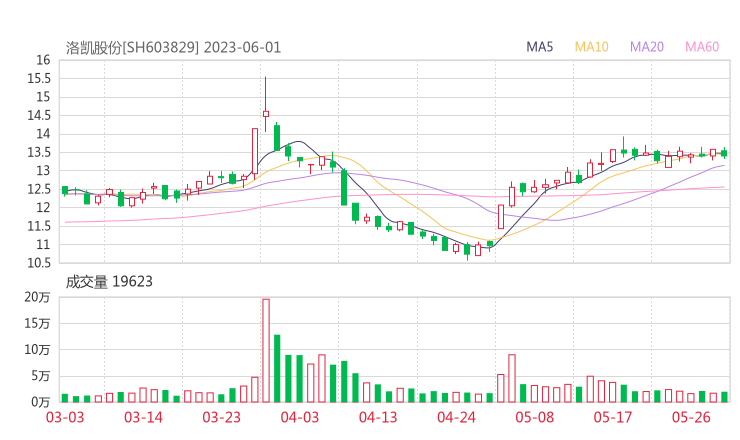Select the tallest volume bar near 20万
This screenshot has width=740, height=440.
(266, 351)
